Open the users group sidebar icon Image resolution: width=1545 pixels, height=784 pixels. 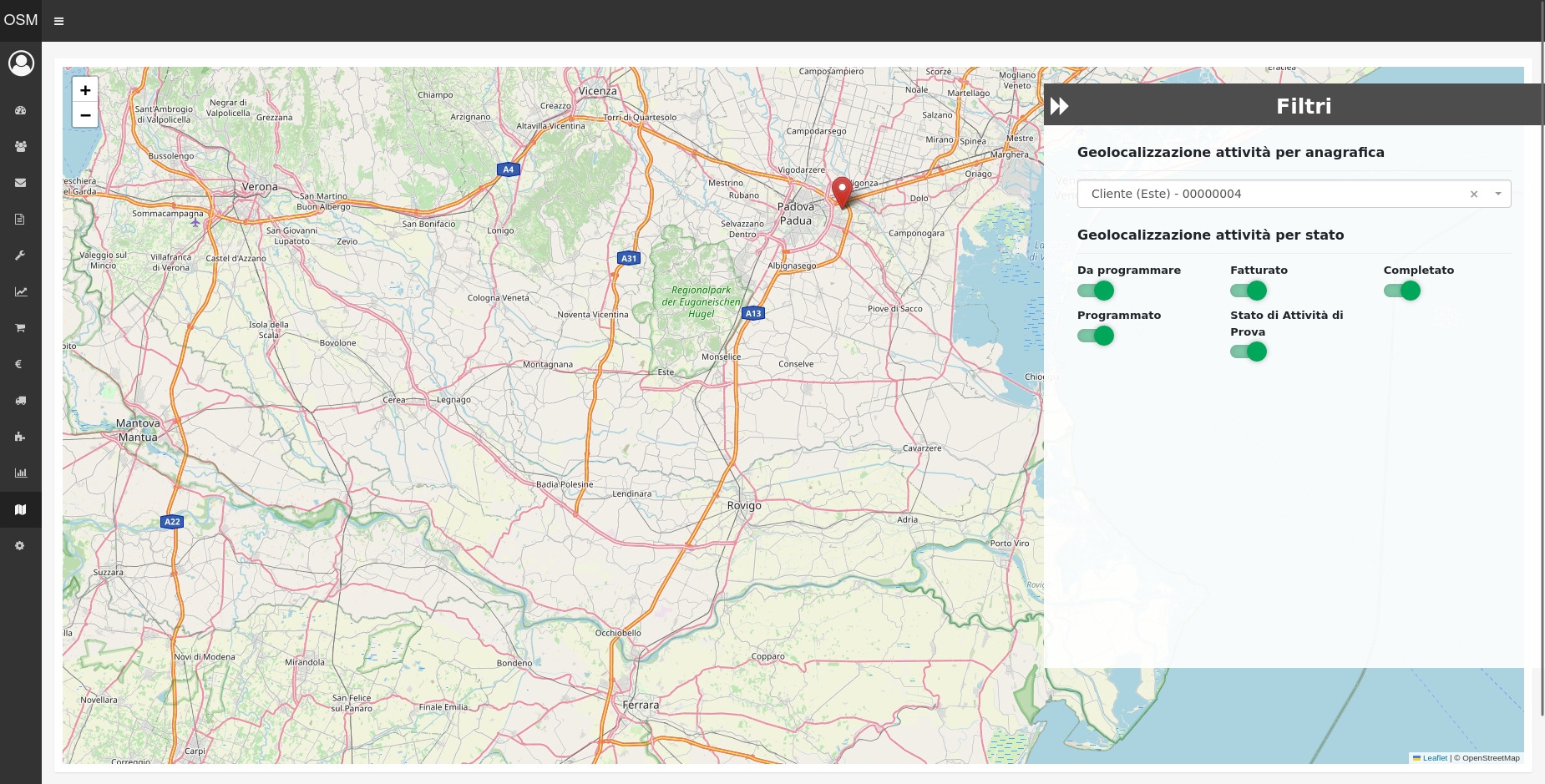pyautogui.click(x=20, y=147)
